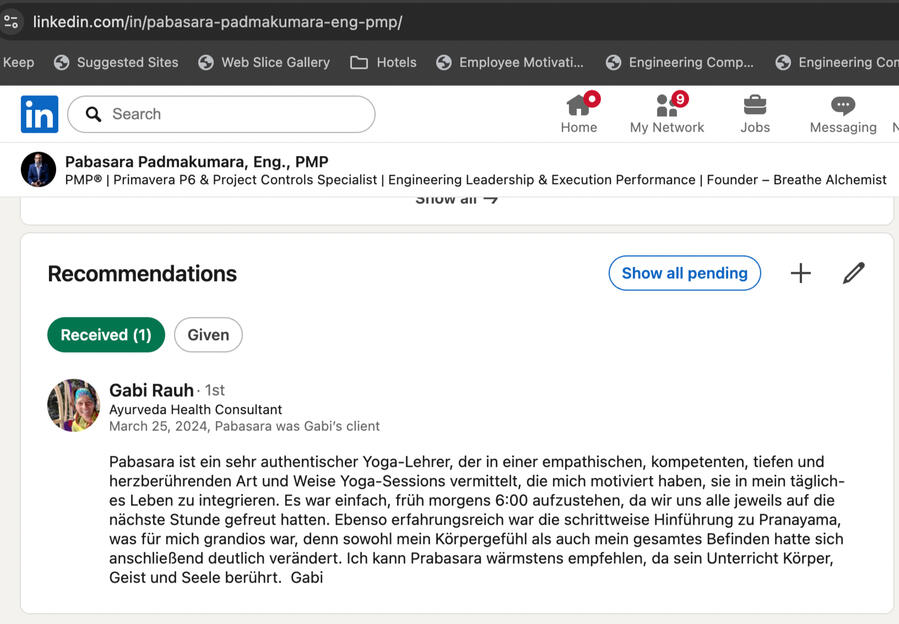The image size is (899, 624).
Task: Open Gabi Rauh's profile name link
Action: (x=151, y=390)
